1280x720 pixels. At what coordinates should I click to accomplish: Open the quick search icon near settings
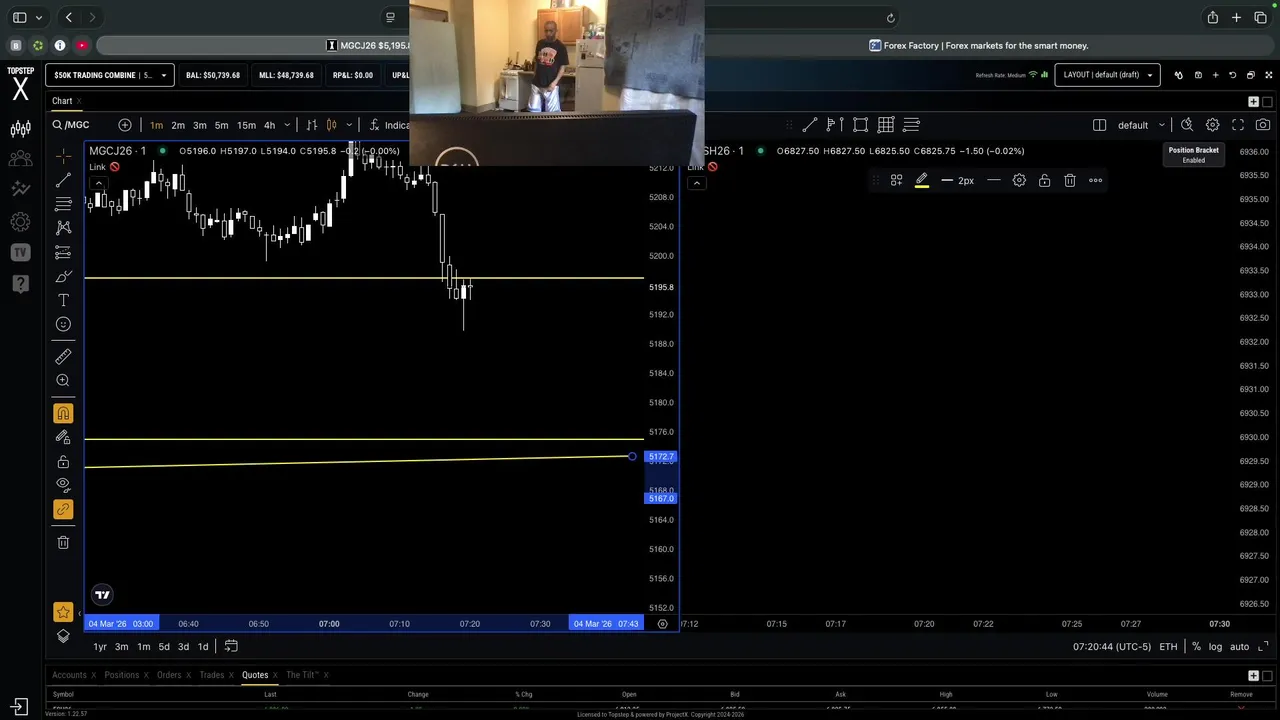click(1187, 125)
